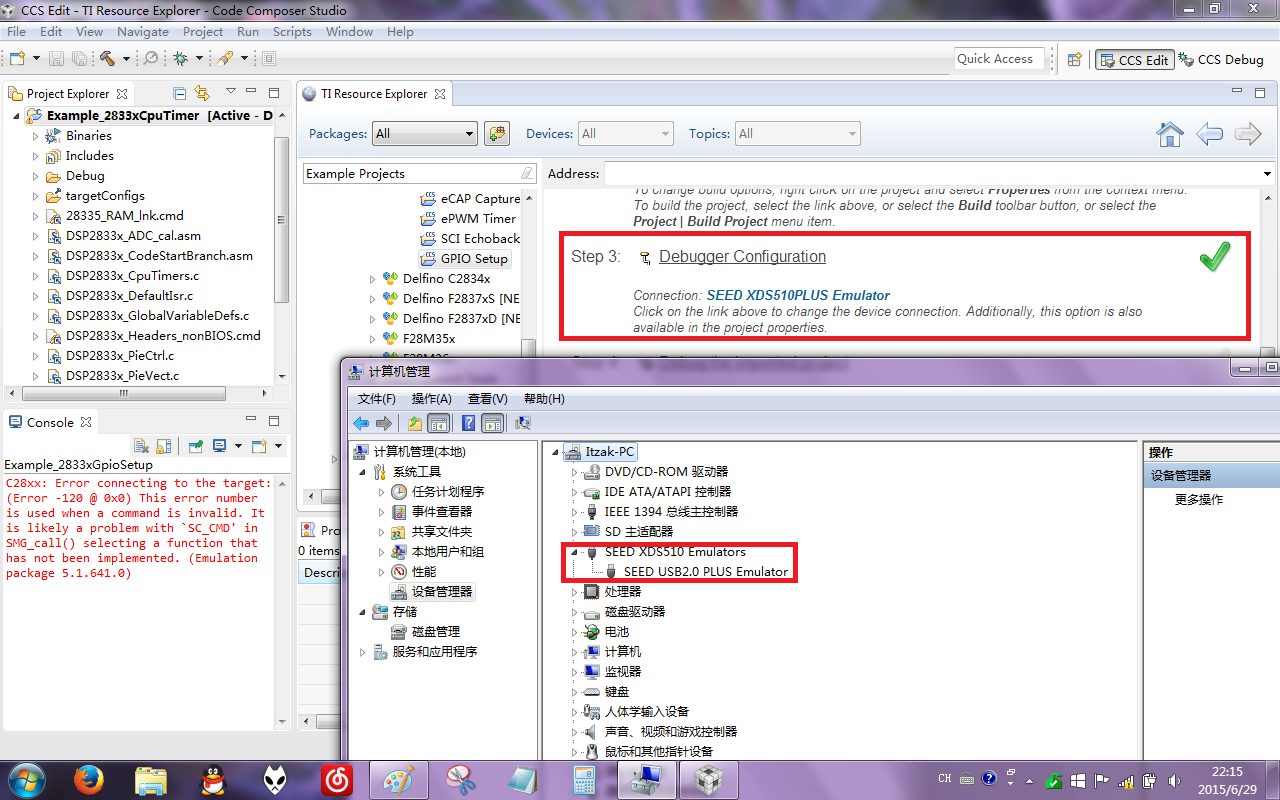Select 28335_RAM_lnk.cmd file

tap(124, 216)
